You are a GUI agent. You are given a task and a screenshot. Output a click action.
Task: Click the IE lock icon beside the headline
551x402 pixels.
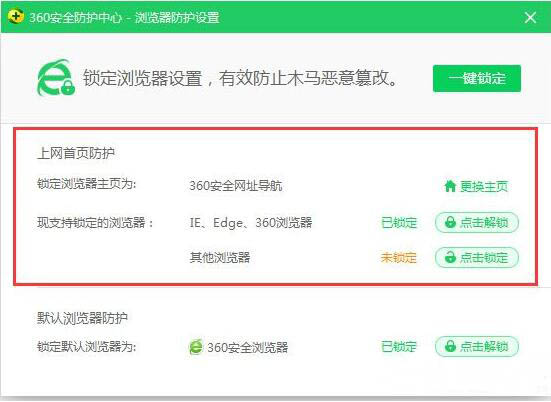56,78
